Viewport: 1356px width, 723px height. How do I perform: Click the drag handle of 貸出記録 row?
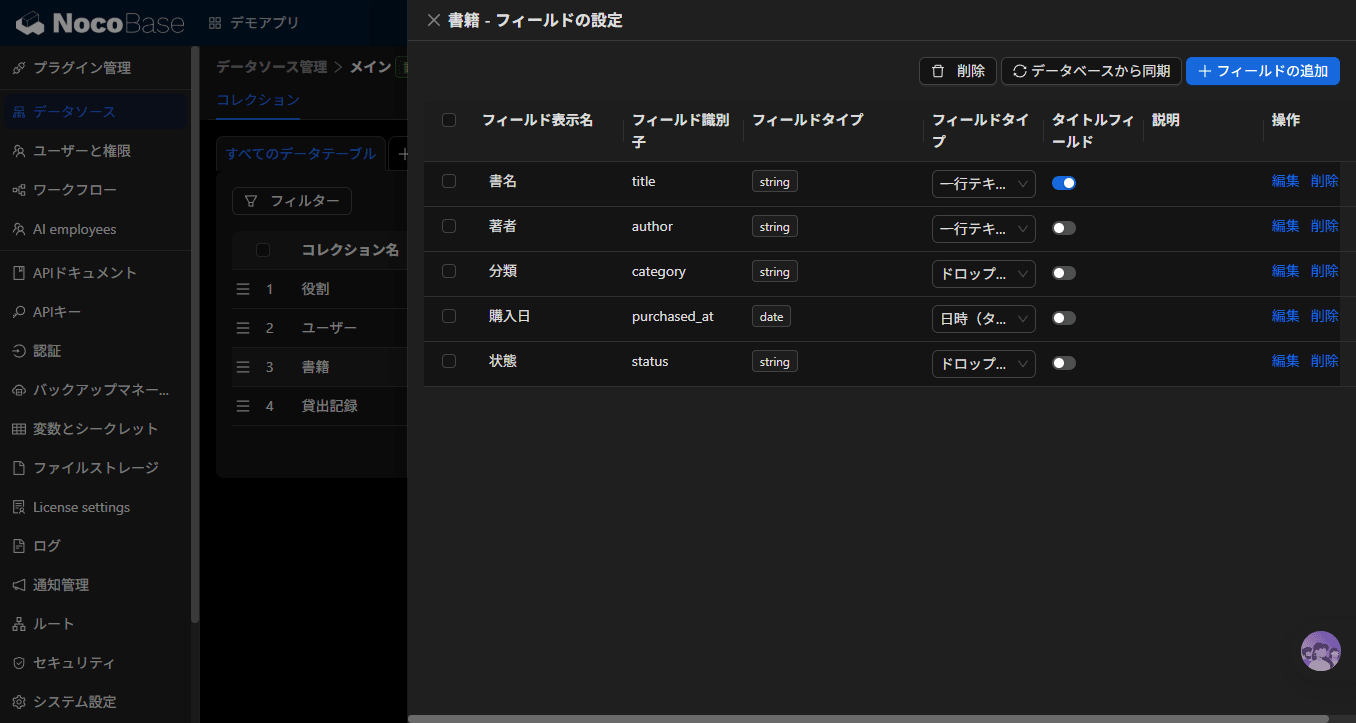pos(243,406)
